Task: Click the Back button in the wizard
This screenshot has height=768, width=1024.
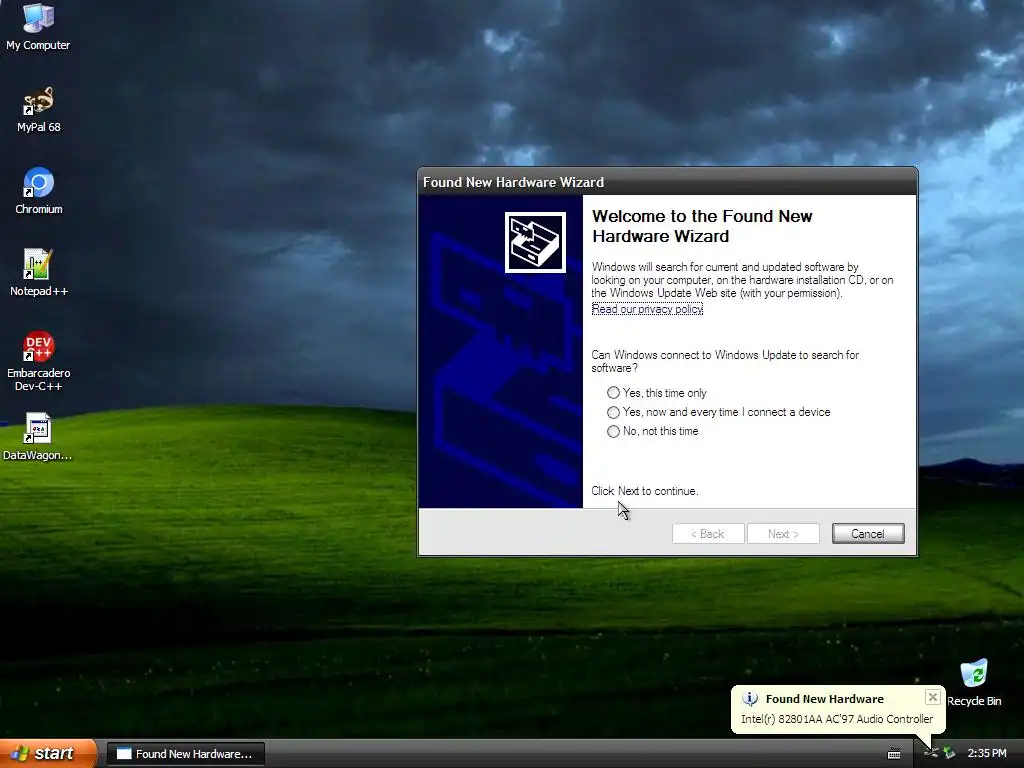Action: [x=708, y=534]
